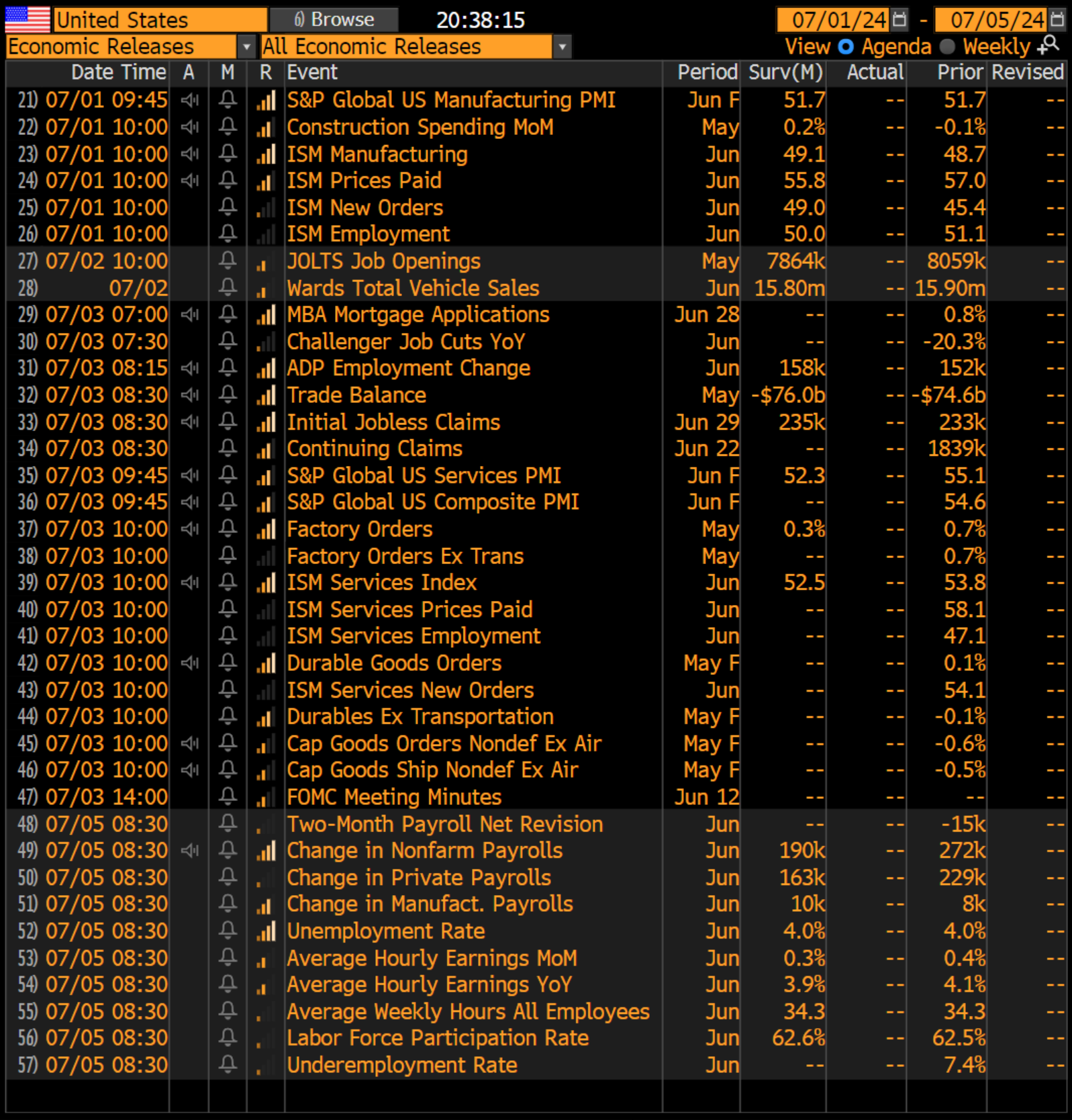Click relevance bars icon for Change in Manufact. Payrolls

(x=266, y=904)
